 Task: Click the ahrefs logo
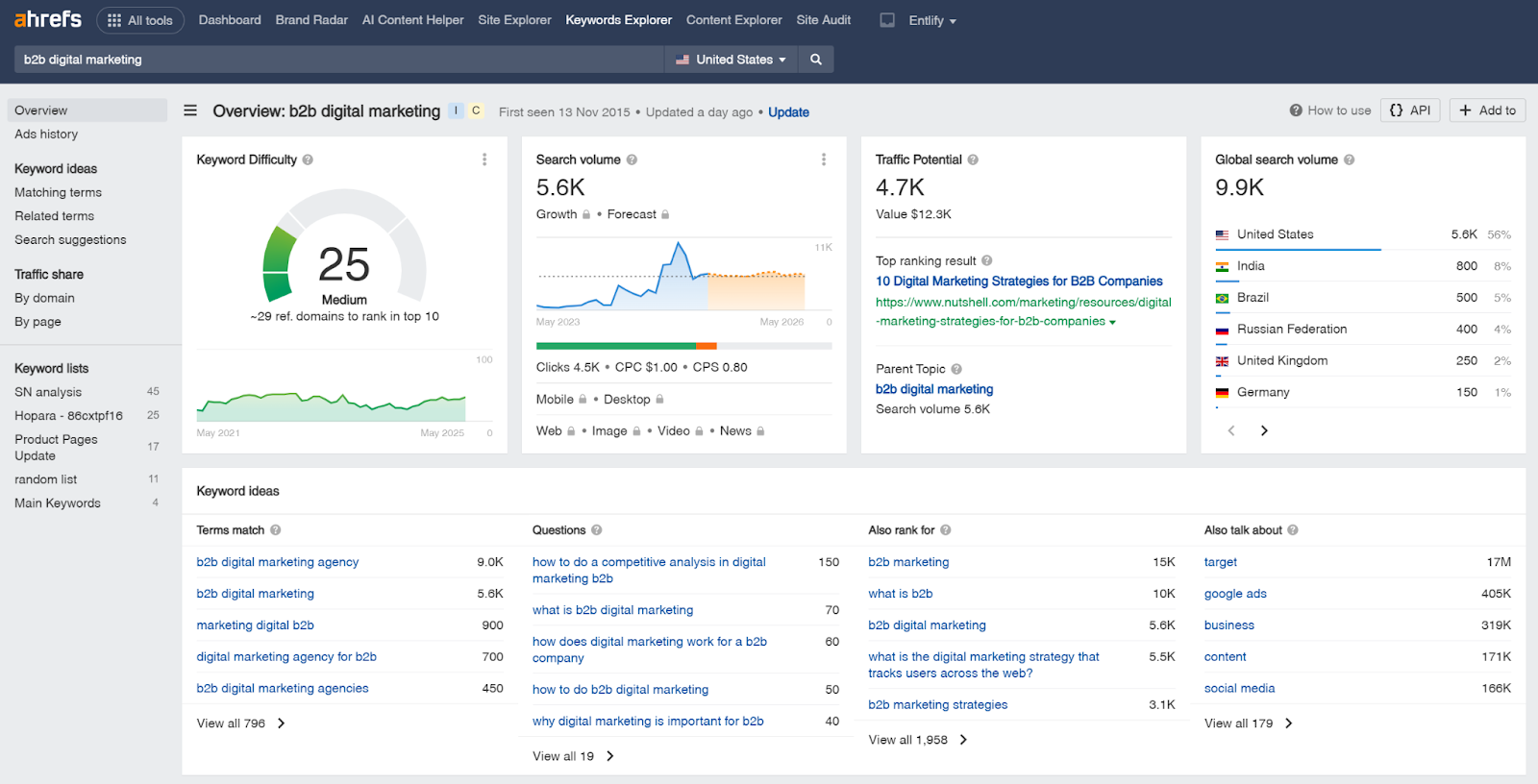click(x=48, y=19)
